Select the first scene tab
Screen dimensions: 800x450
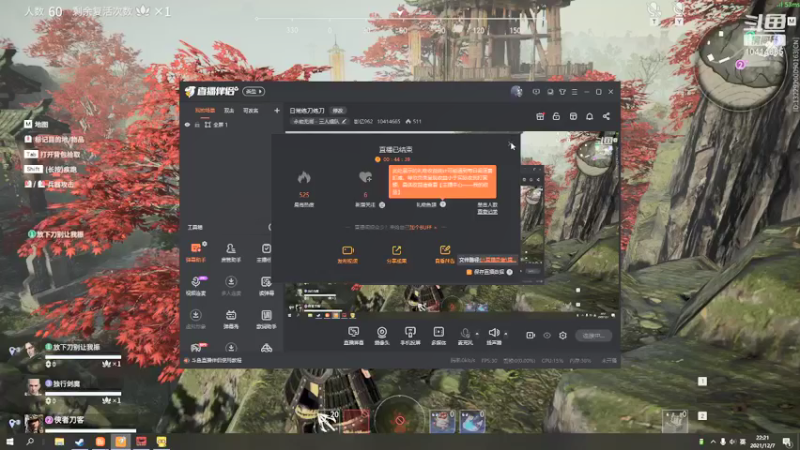205,110
